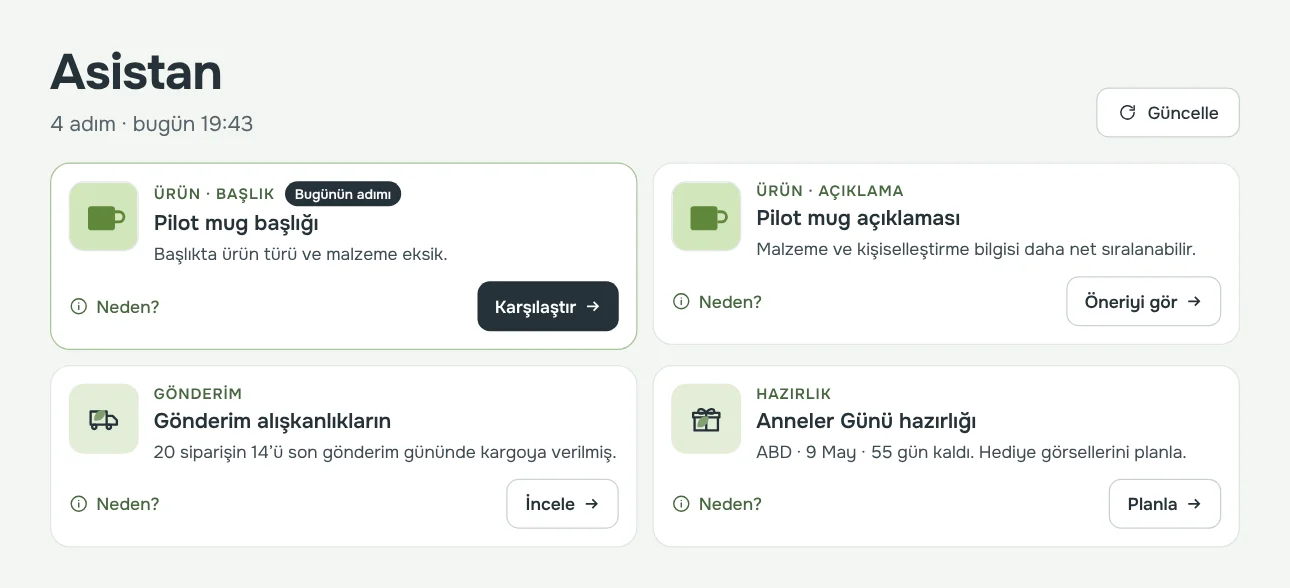The width and height of the screenshot is (1290, 588).
Task: Click info icon beside Neden? on Gönderim alışkanlıkların card
Action: (79, 504)
